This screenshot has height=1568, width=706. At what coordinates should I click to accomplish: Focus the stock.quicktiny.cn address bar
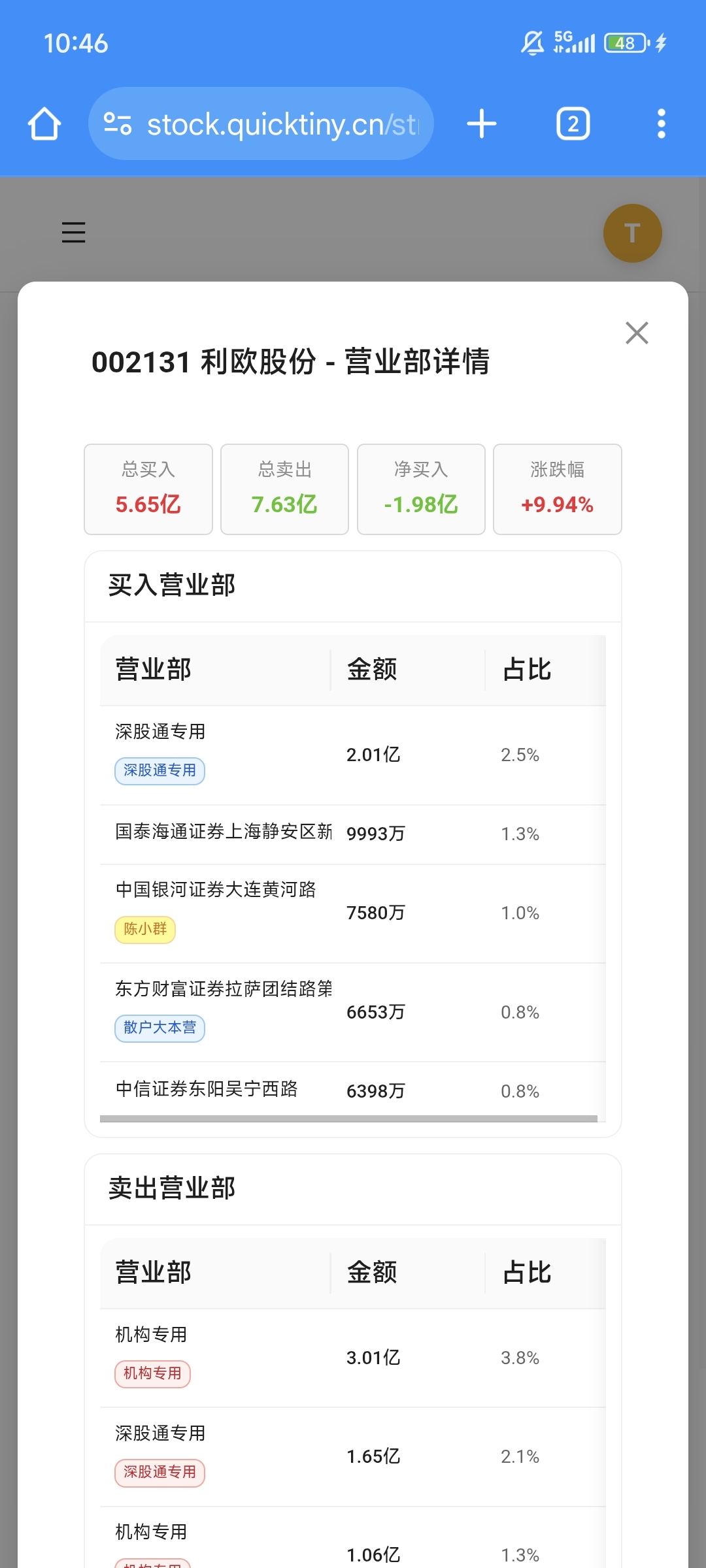[261, 123]
